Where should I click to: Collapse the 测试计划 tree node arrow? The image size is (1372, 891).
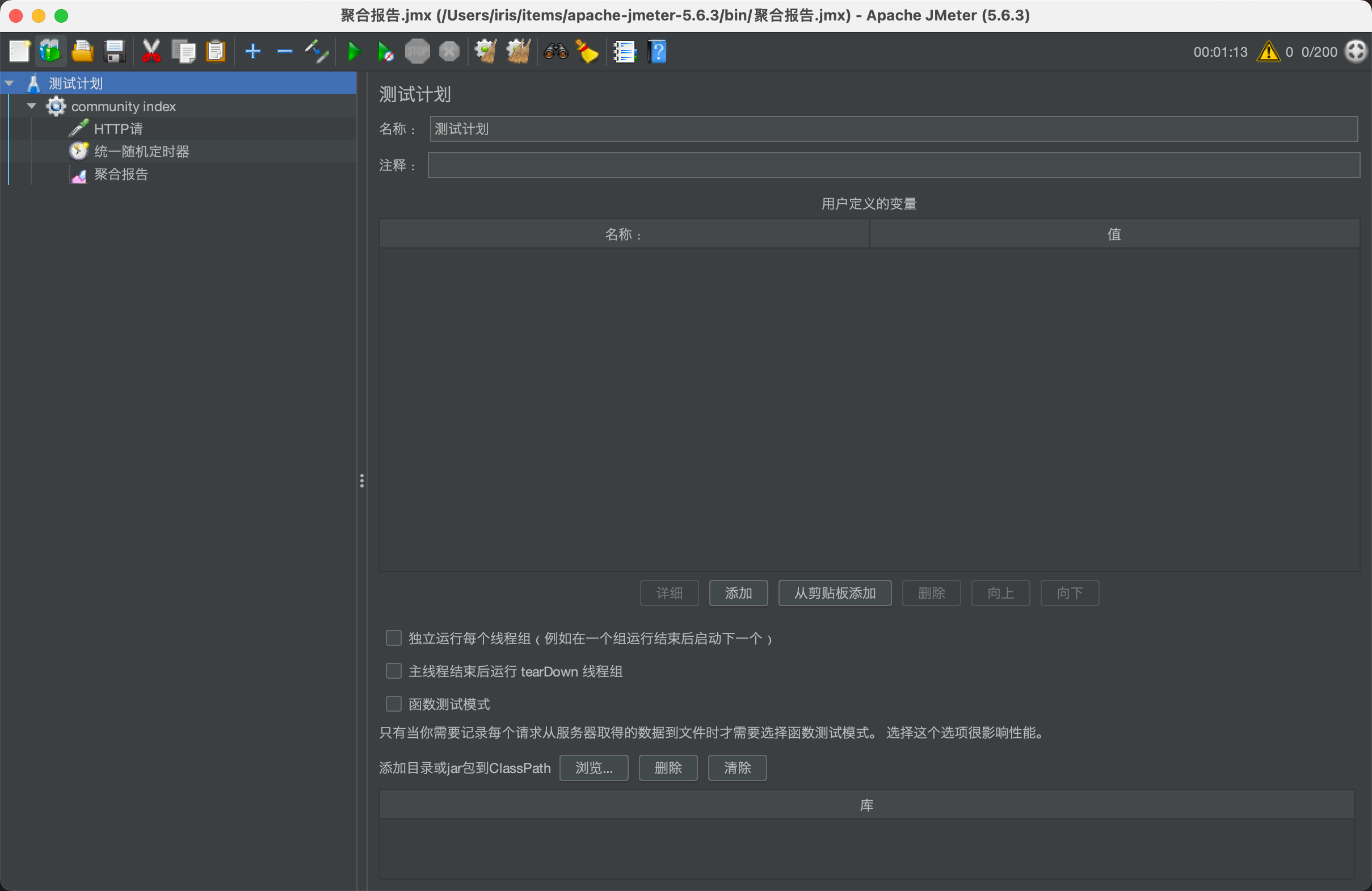point(9,83)
